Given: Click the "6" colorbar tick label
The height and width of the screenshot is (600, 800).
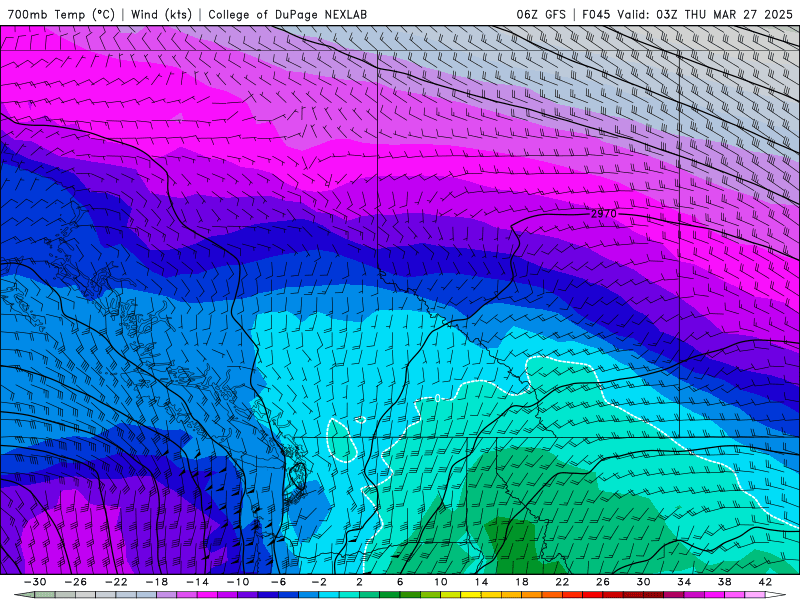Looking at the screenshot, I should pos(400,582).
